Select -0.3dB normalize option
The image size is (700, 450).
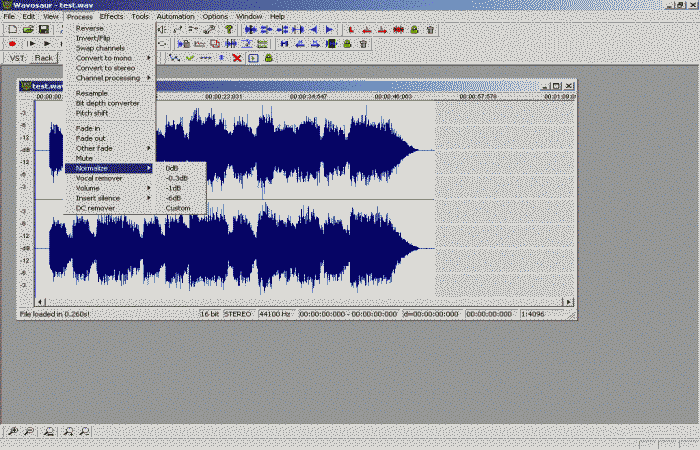(176, 178)
